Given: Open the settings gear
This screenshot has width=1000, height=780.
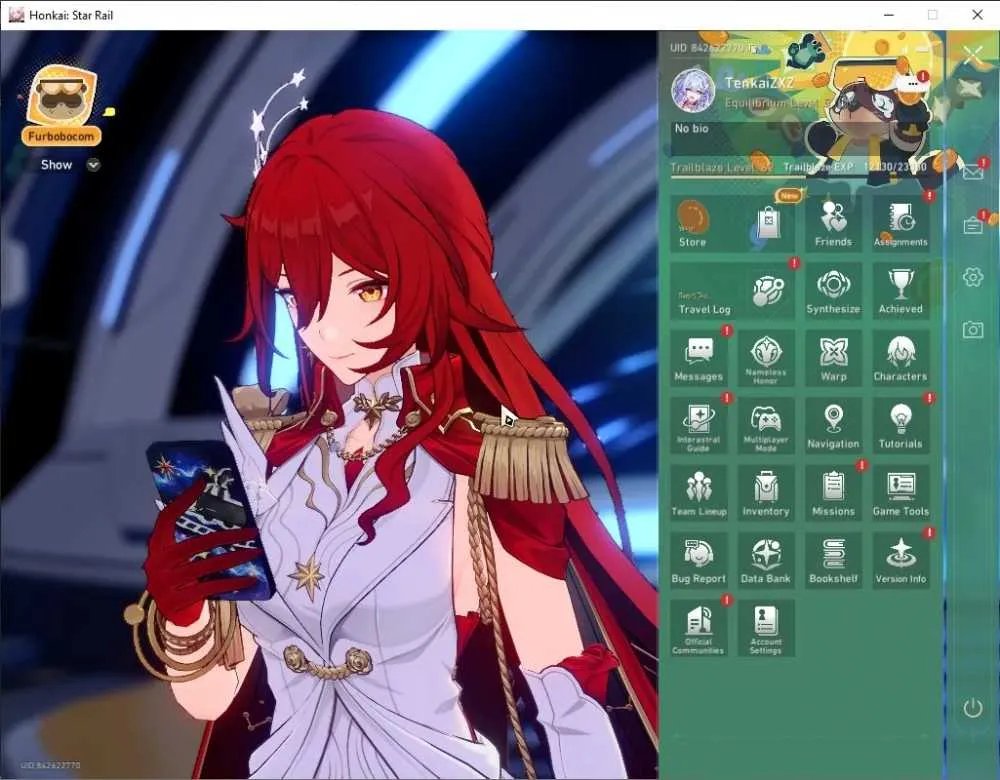Looking at the screenshot, I should 973,277.
